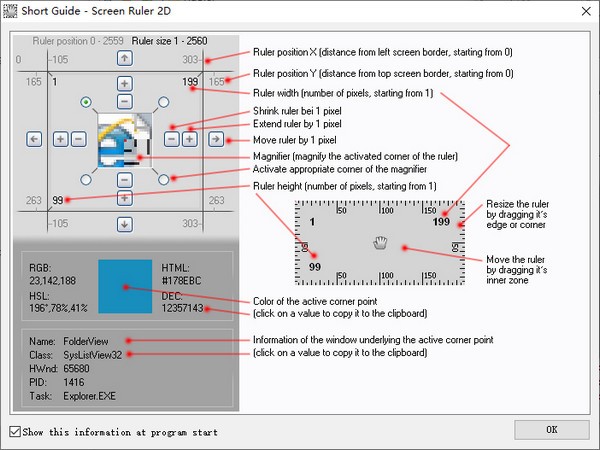Click the blue active corner color swatch
Image resolution: width=600 pixels, height=450 pixels.
[x=124, y=287]
